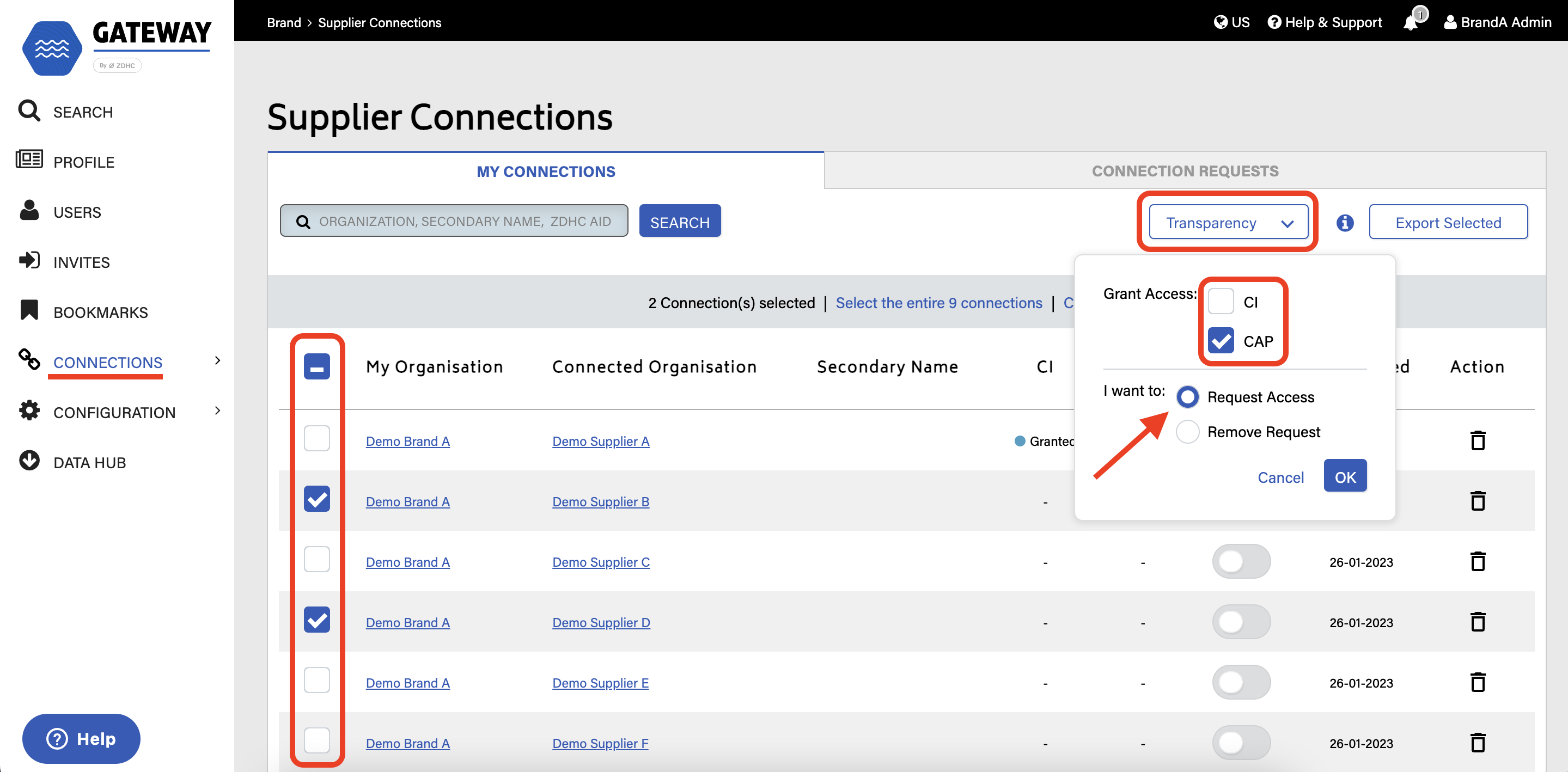Viewport: 1568px width, 772px height.
Task: Switch to the Connection Requests tab
Action: 1185,171
